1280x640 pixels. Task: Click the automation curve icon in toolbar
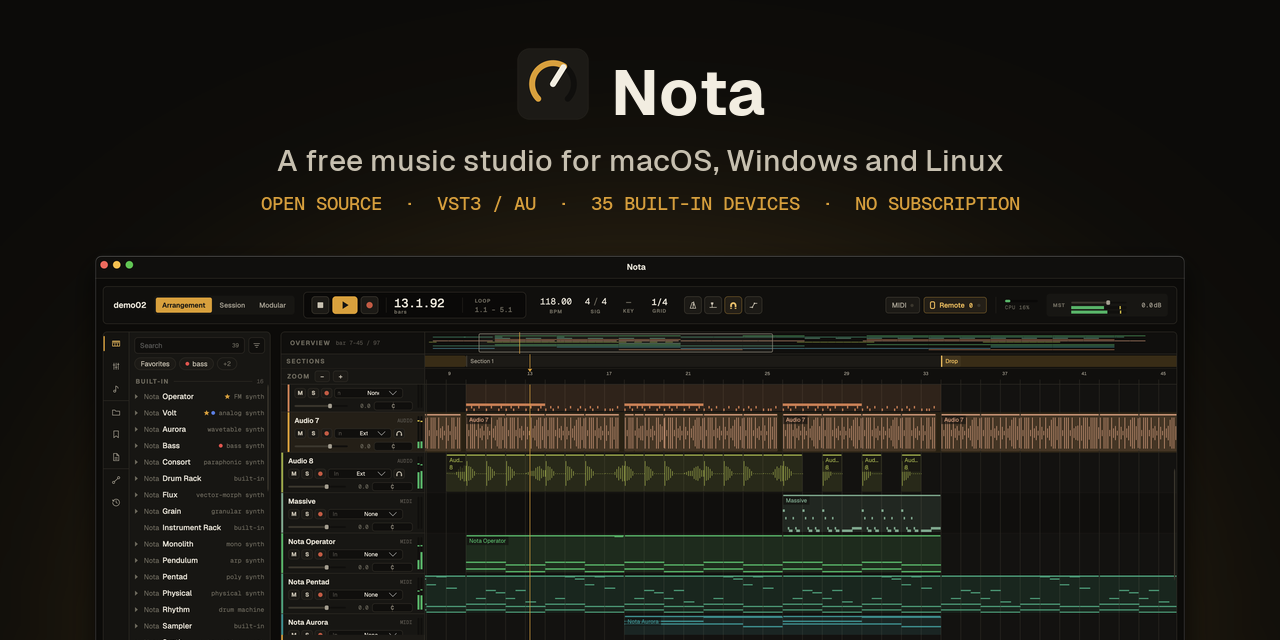click(x=753, y=305)
